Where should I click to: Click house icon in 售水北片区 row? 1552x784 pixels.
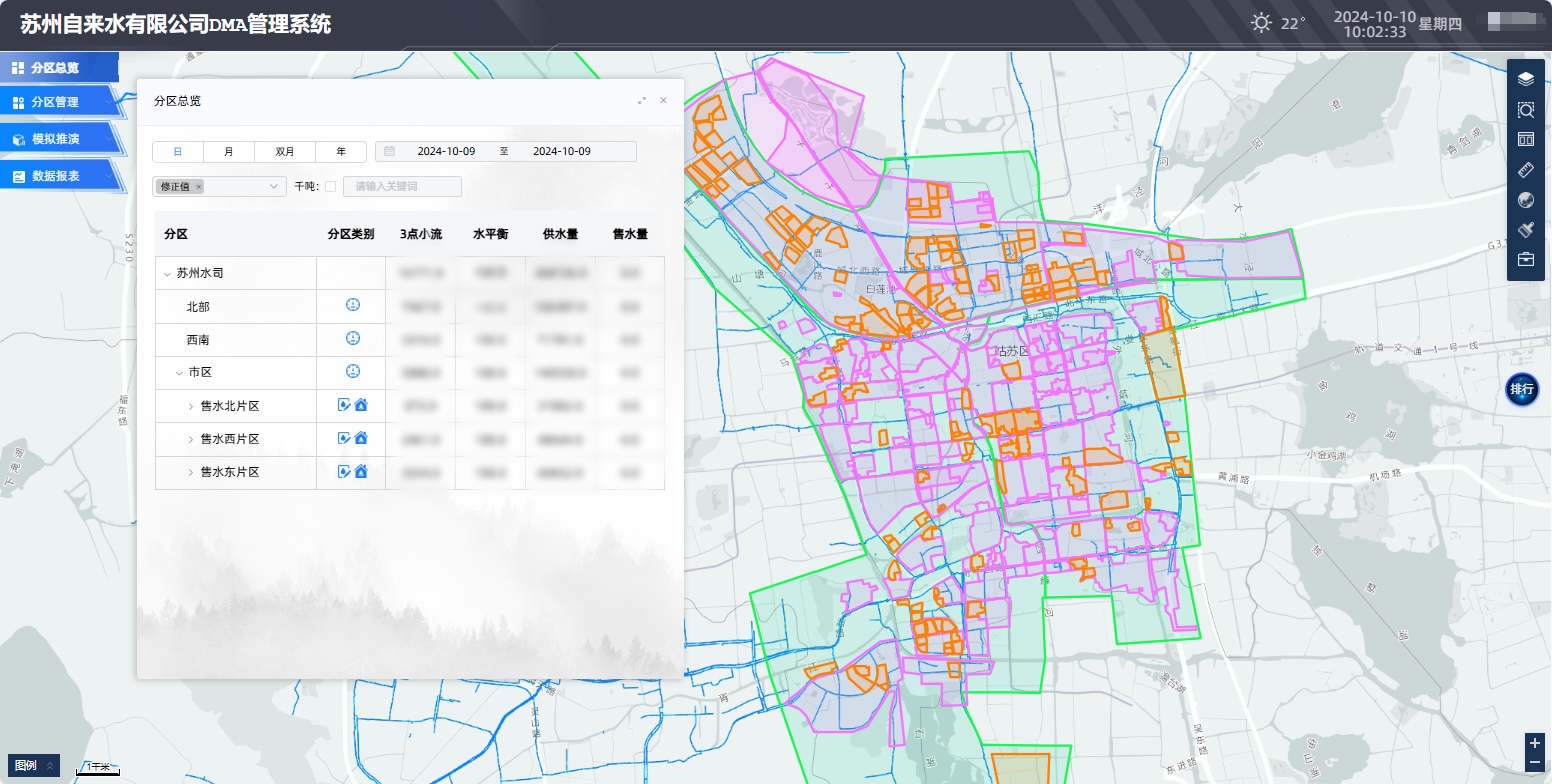click(x=361, y=405)
